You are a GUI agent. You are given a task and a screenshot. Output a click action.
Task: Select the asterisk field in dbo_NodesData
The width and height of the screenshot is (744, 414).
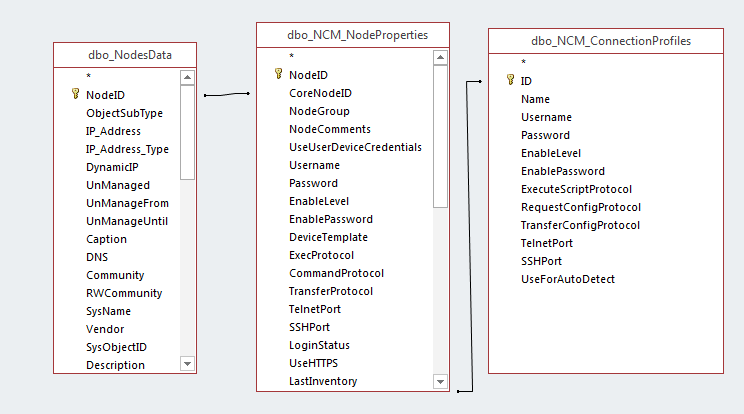(88, 76)
